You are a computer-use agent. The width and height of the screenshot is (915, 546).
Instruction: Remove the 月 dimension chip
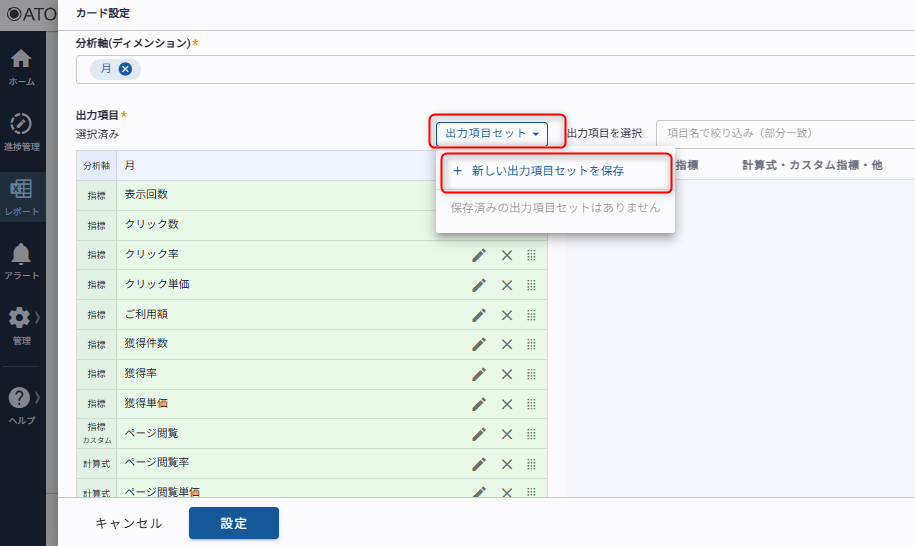(125, 69)
